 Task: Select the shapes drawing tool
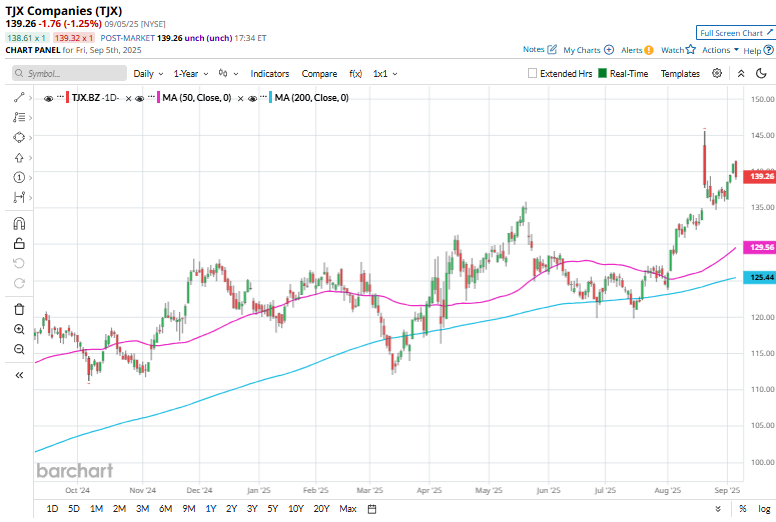pos(19,137)
